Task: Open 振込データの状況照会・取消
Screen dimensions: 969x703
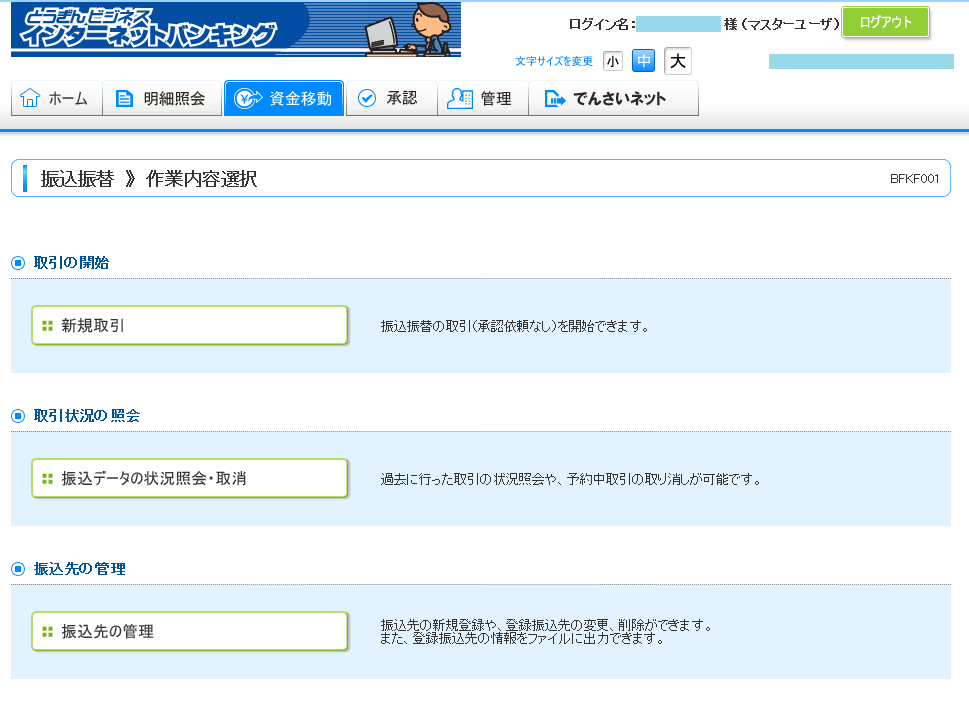Action: pos(189,478)
